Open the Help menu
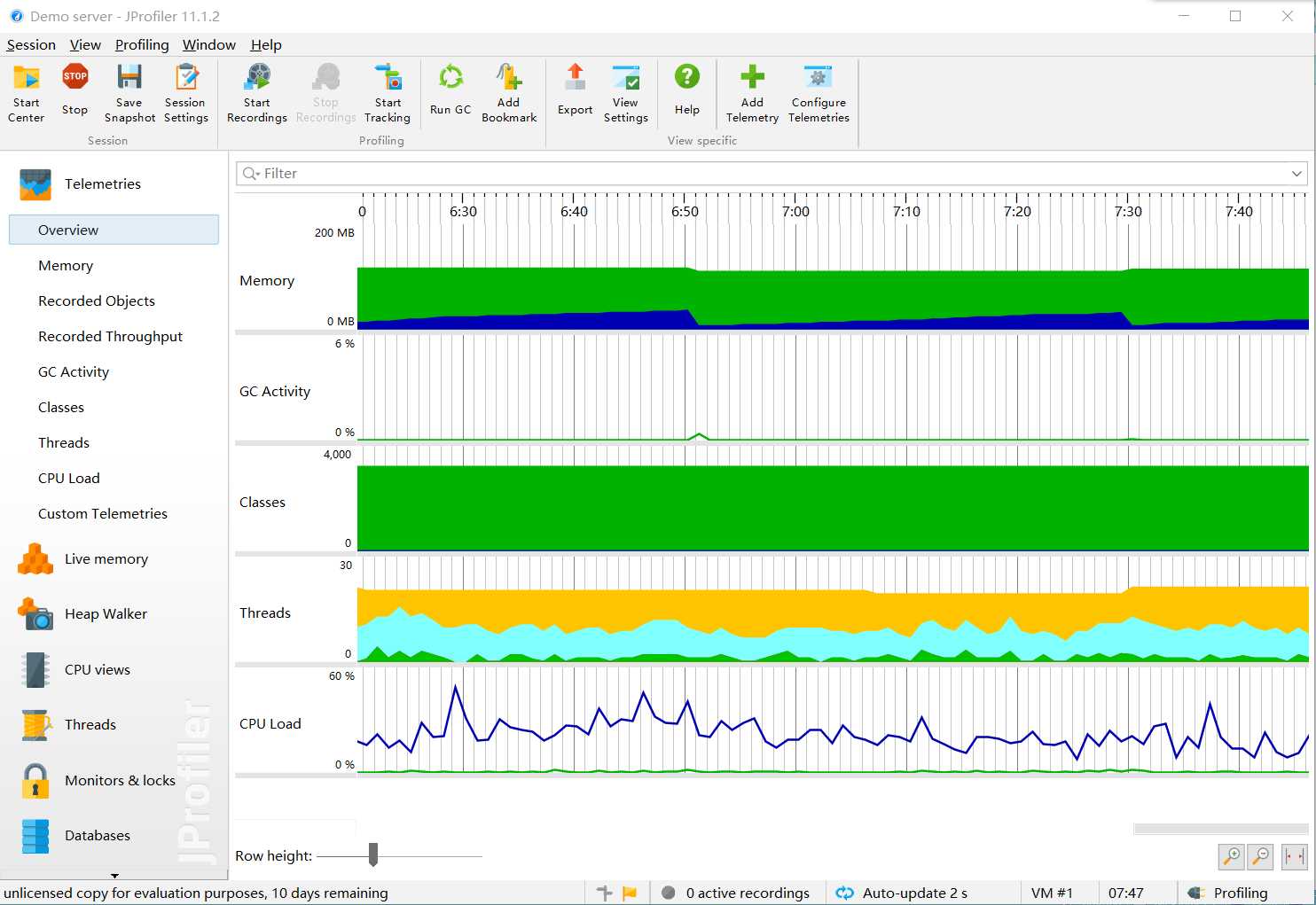Screen dimensions: 1316x905 pos(266,45)
